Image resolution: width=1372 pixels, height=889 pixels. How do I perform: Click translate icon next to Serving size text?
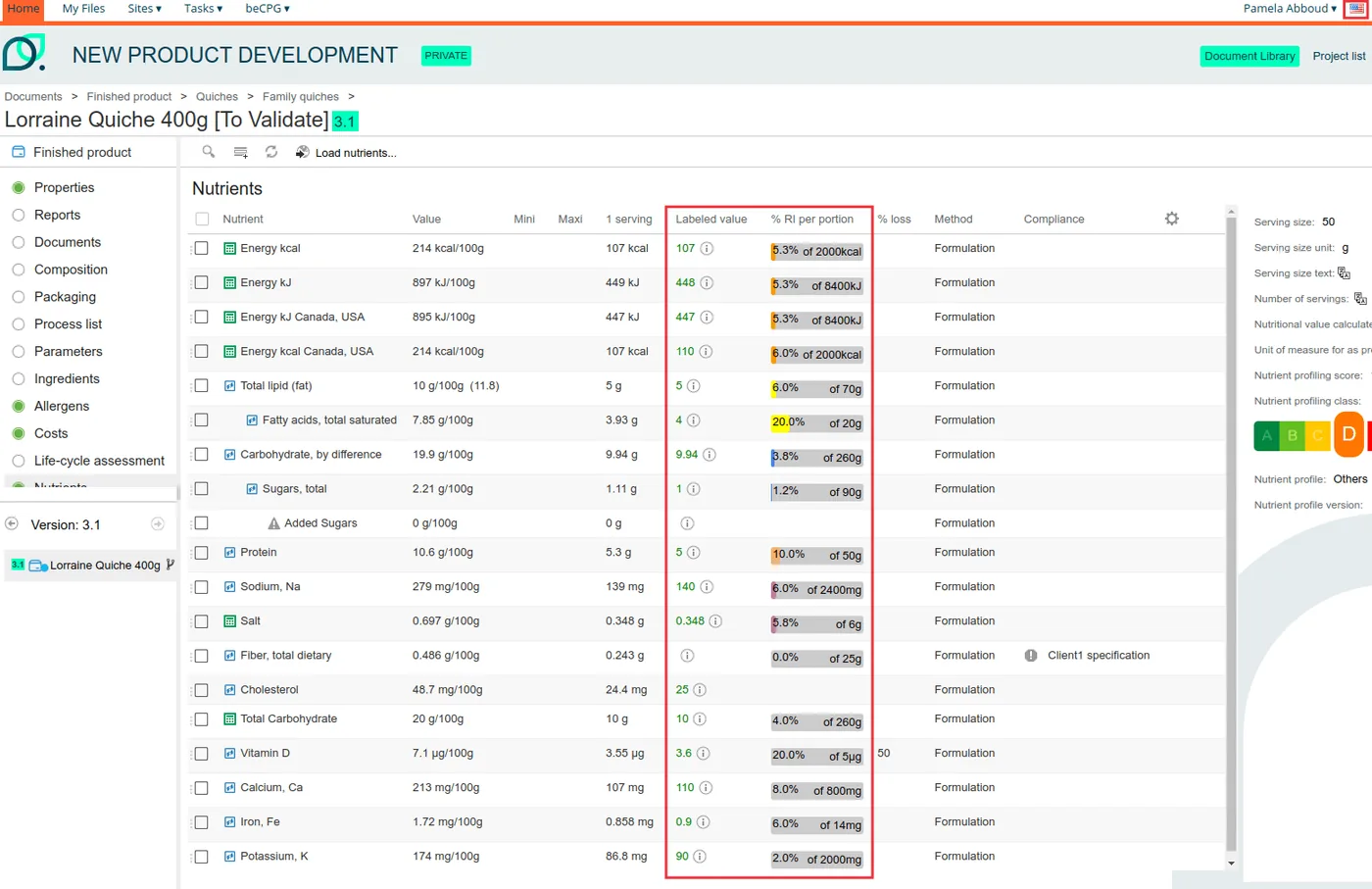(1345, 273)
